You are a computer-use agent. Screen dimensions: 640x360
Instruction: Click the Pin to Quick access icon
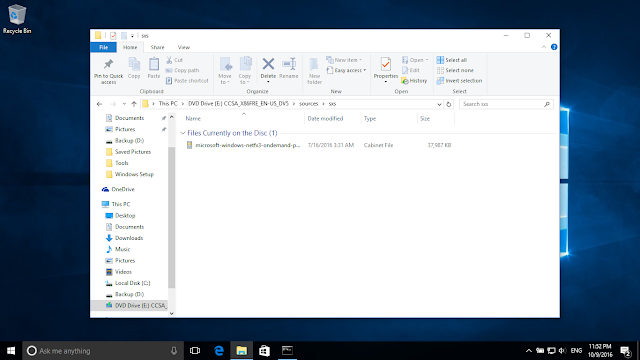[108, 64]
